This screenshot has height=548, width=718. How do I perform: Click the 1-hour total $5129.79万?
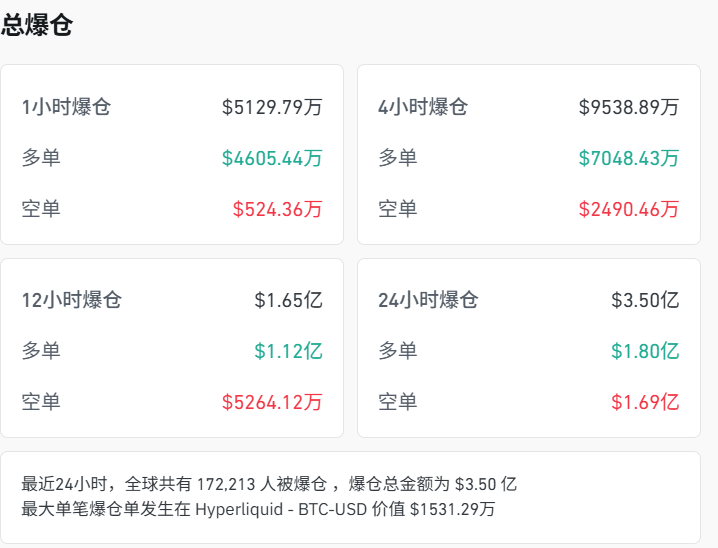pyautogui.click(x=272, y=107)
